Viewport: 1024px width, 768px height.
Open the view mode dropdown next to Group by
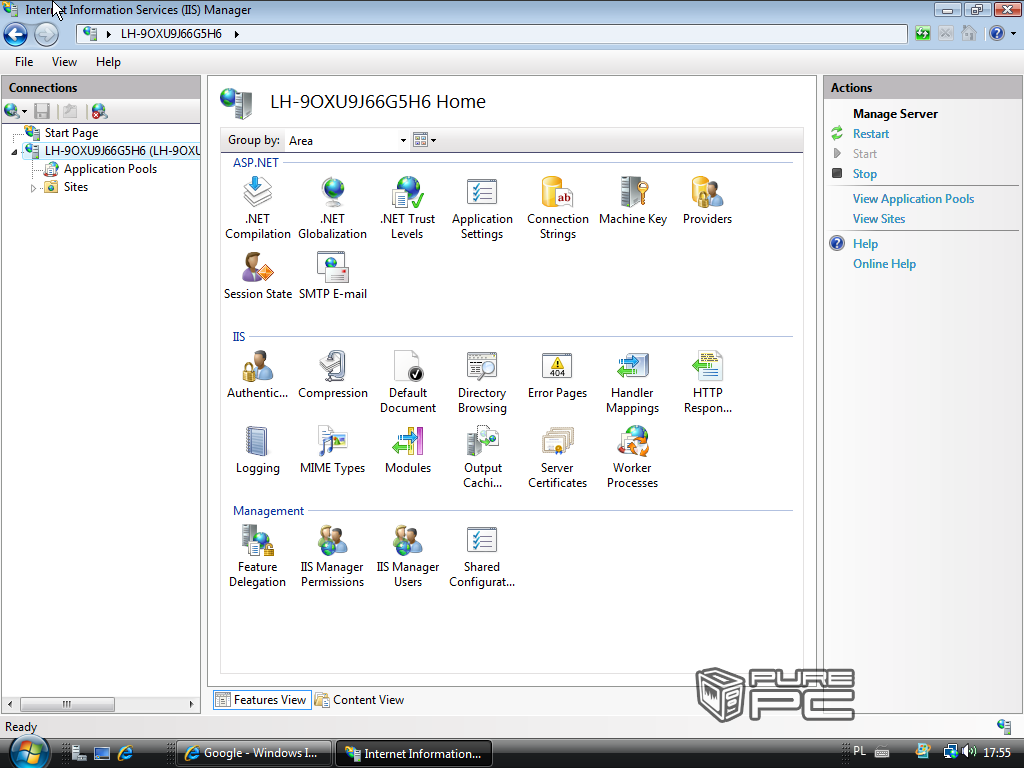tap(424, 140)
